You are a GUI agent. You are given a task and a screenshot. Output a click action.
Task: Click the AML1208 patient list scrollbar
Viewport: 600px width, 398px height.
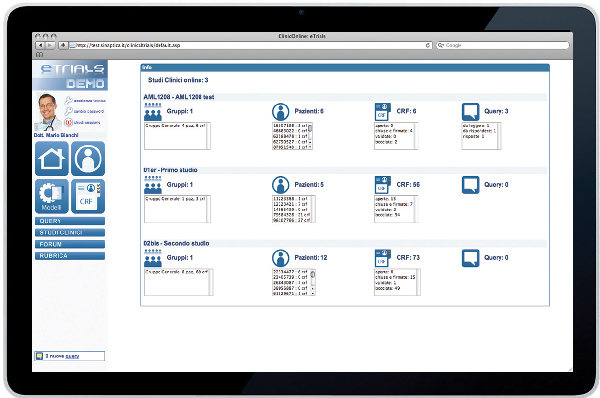point(310,136)
